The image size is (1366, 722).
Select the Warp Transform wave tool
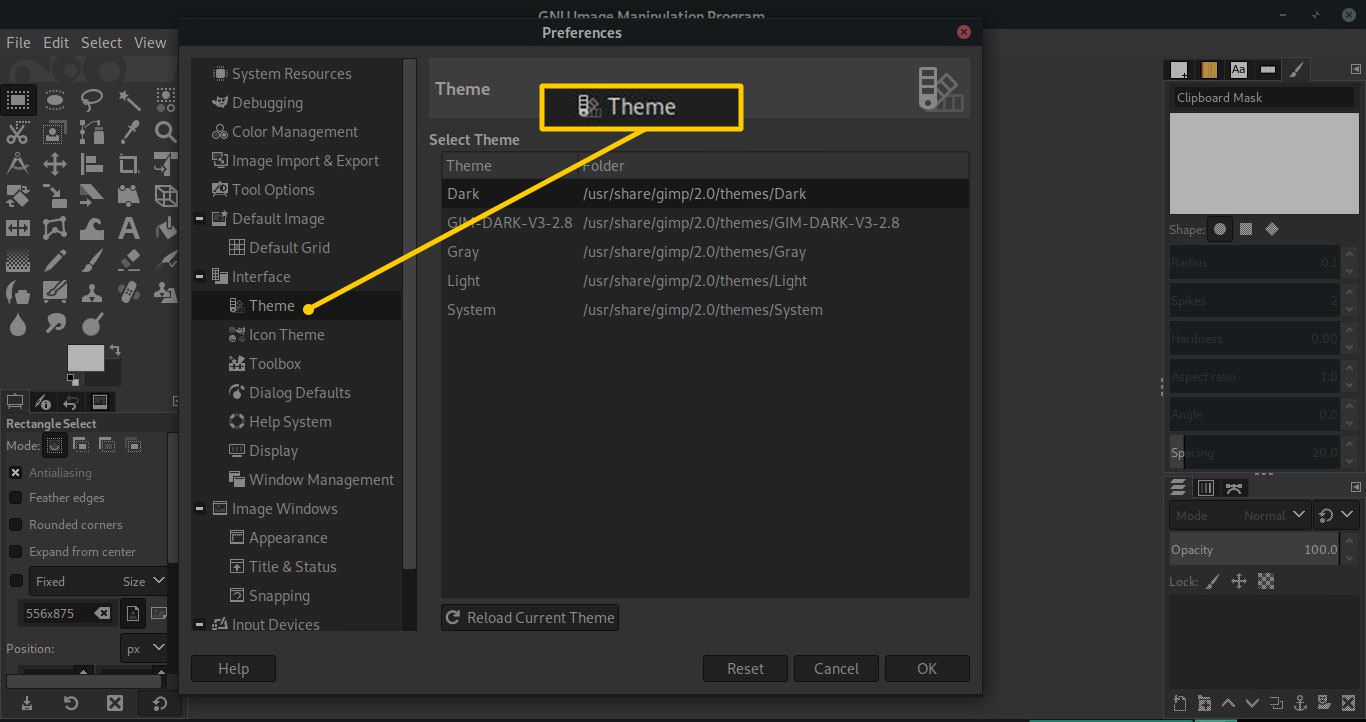(92, 228)
